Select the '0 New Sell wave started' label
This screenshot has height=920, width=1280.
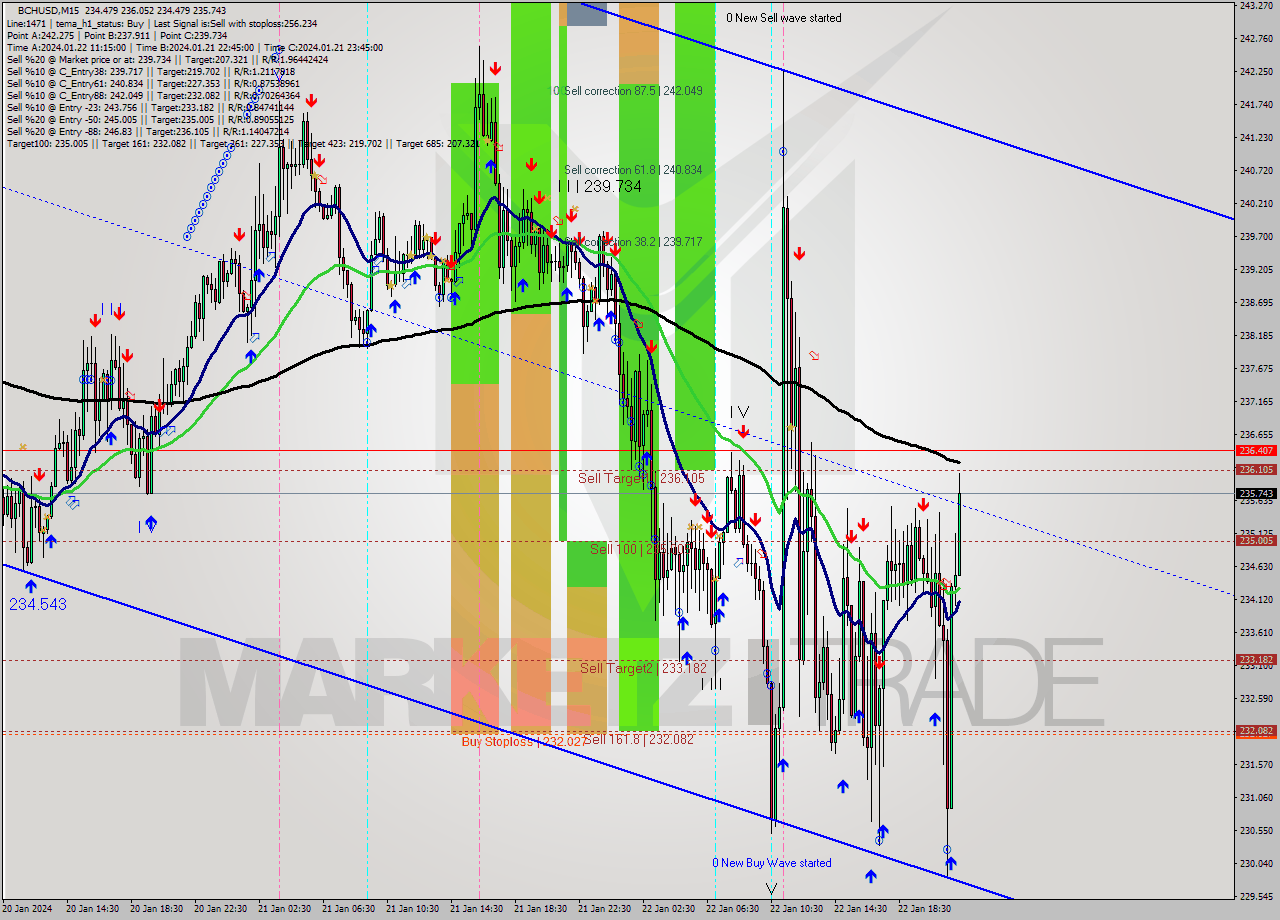point(784,18)
